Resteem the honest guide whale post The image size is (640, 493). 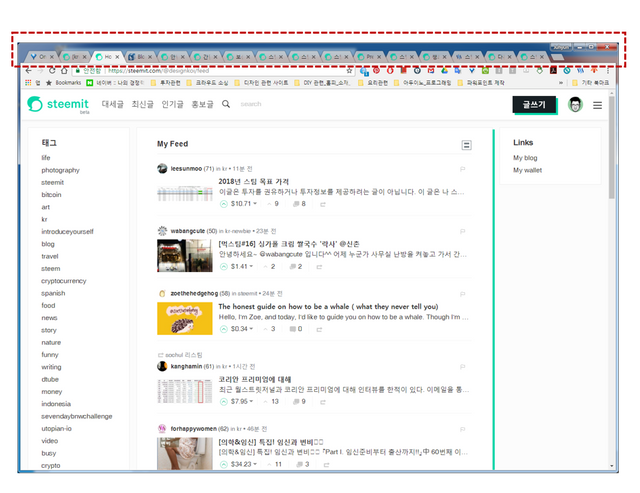click(x=319, y=329)
